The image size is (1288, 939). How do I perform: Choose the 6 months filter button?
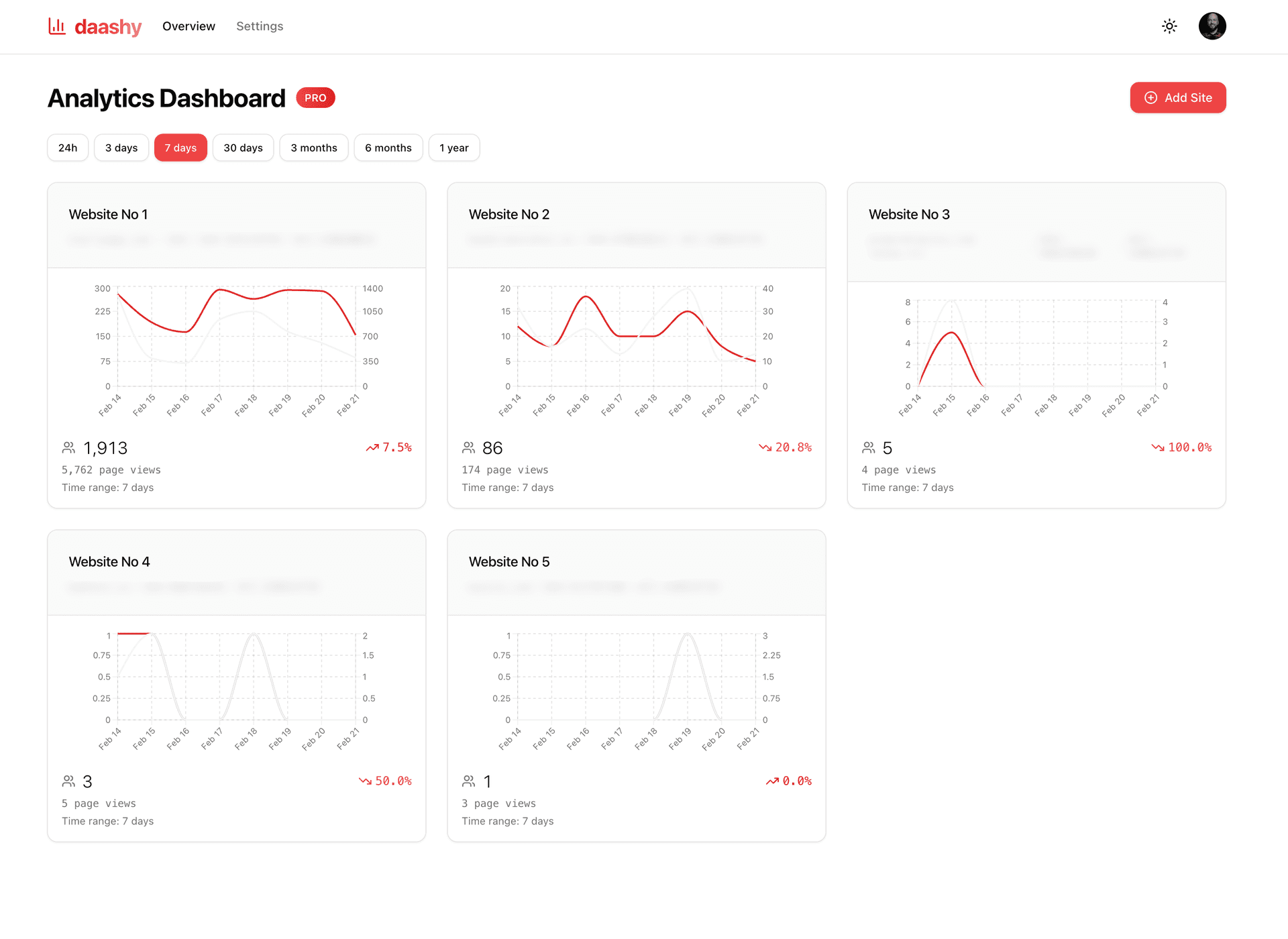click(388, 148)
